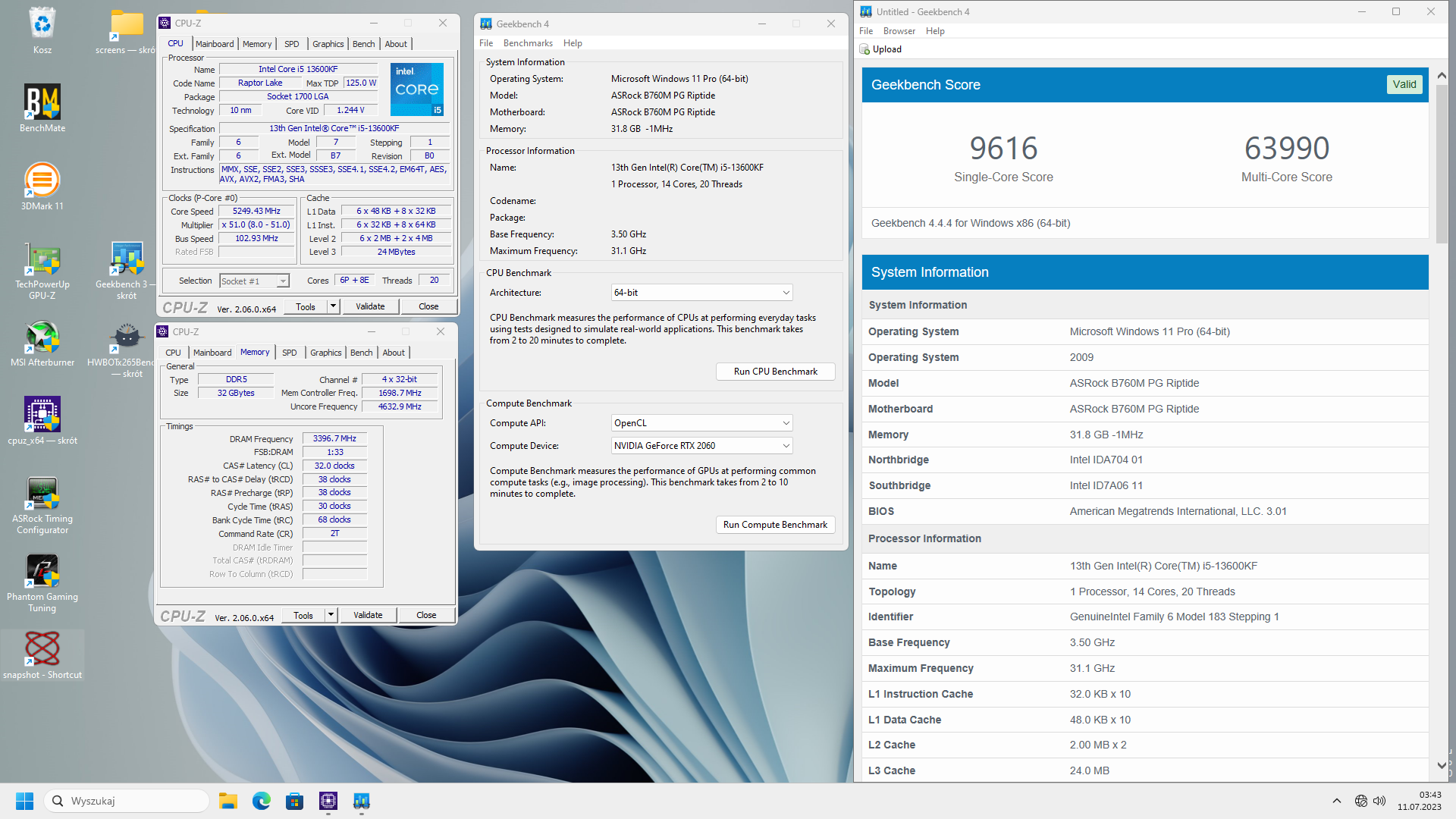Open About tab in top CPU-Z window
1456x819 pixels.
(x=396, y=44)
